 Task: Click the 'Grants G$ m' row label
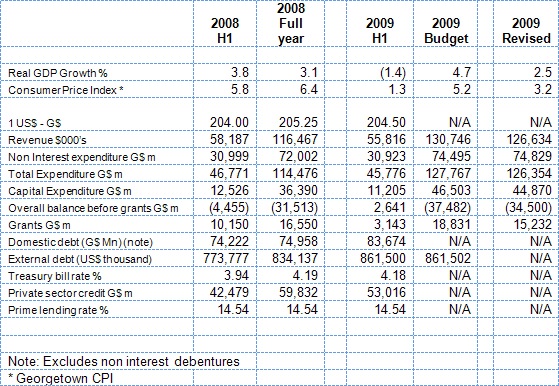[x=39, y=225]
